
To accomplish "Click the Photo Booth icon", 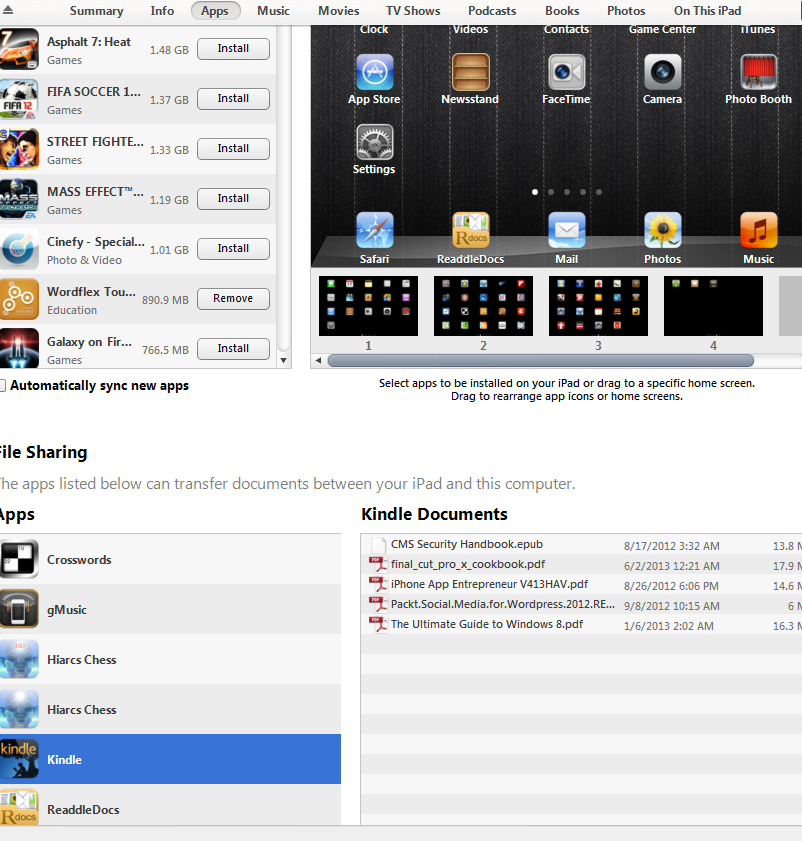I will point(759,72).
